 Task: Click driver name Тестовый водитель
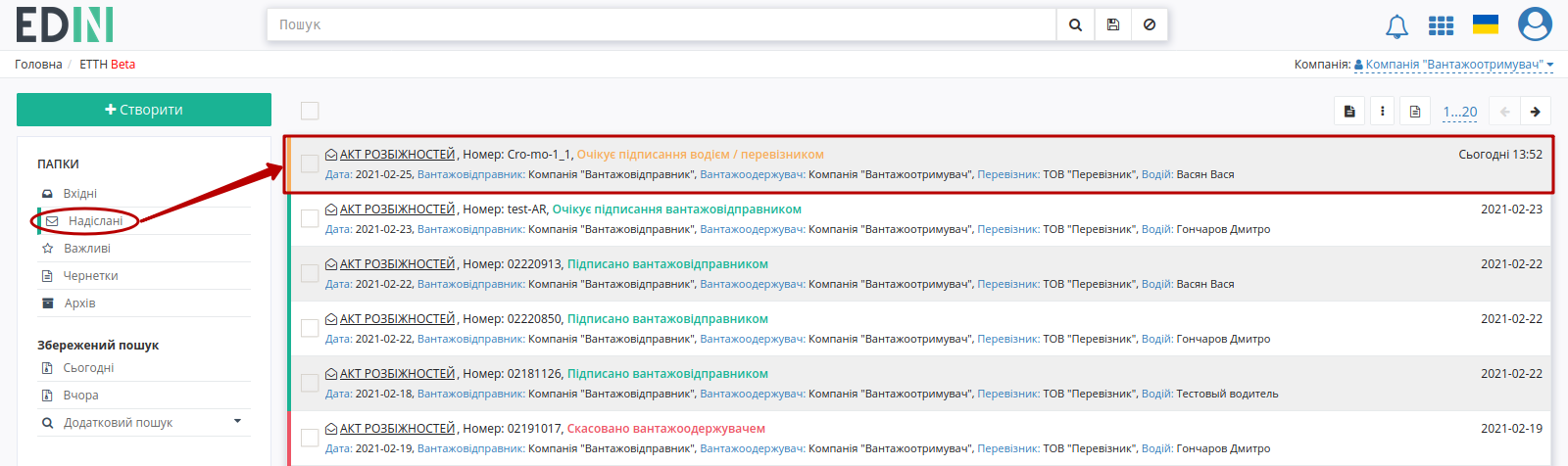(x=1227, y=394)
